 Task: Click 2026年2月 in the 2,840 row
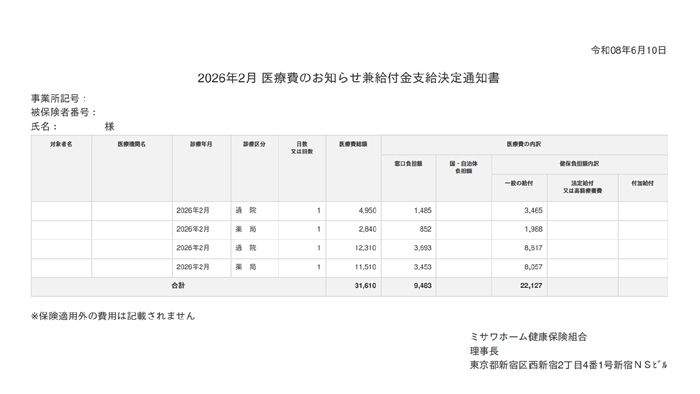click(193, 229)
